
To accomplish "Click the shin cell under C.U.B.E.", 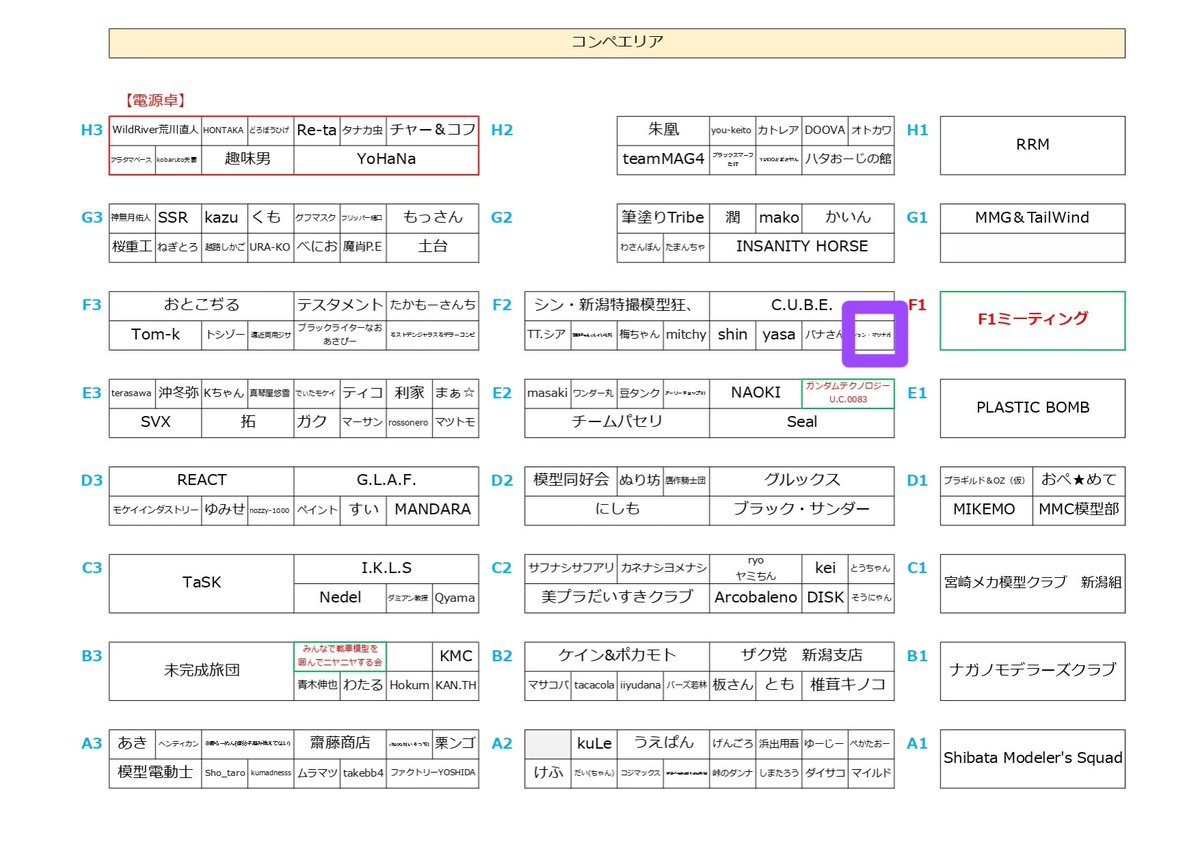I will [732, 335].
